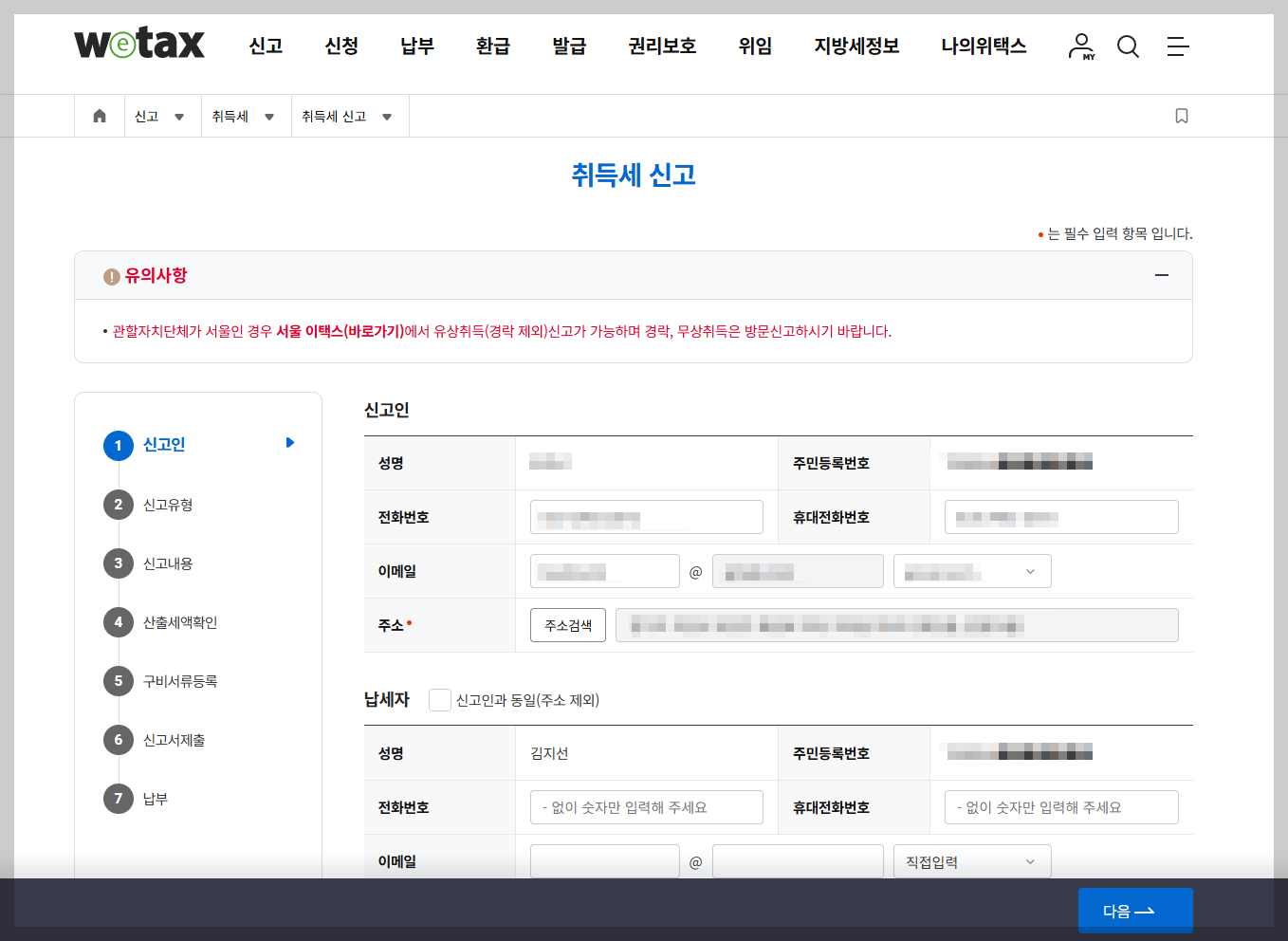
Task: Open 신고인 email domain dropdown
Action: tap(972, 571)
